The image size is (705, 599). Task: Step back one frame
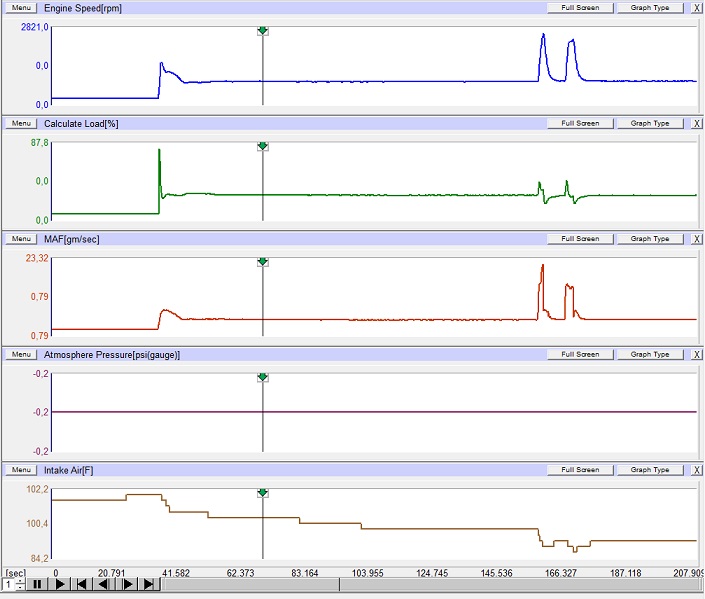pos(104,585)
